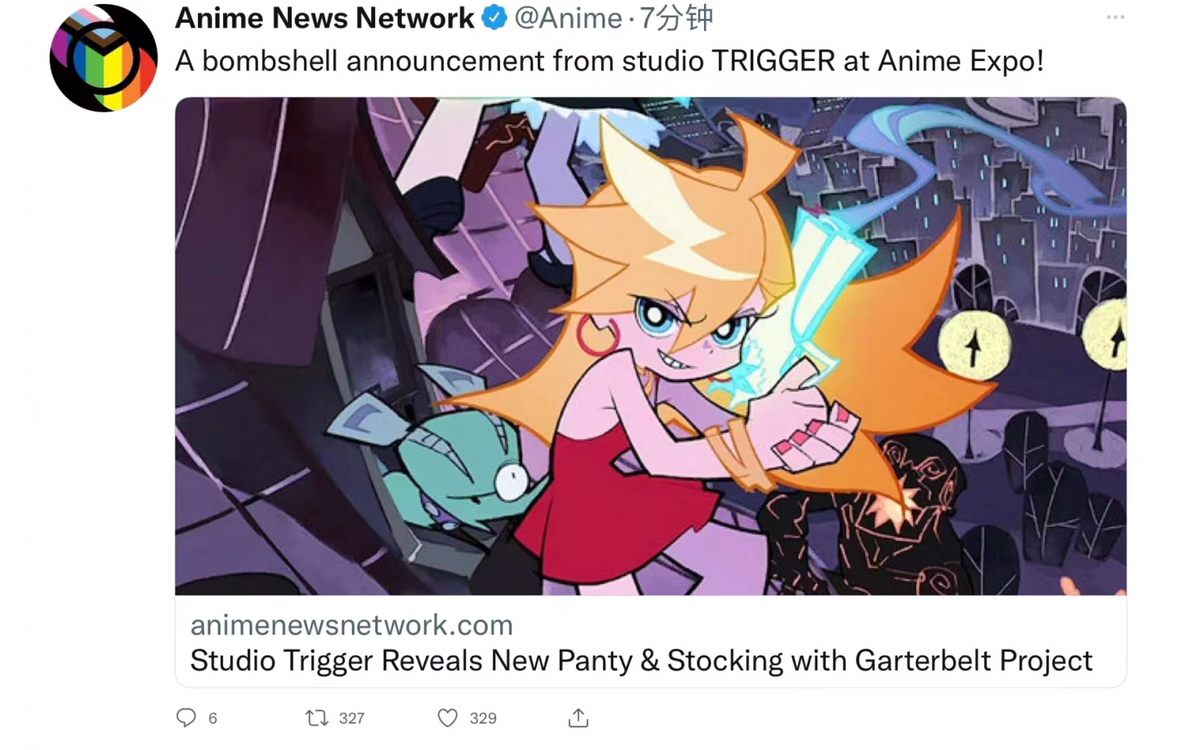Screen dimensions: 1200x750
Task: Click the reply speech bubble icon
Action: pyautogui.click(x=186, y=717)
